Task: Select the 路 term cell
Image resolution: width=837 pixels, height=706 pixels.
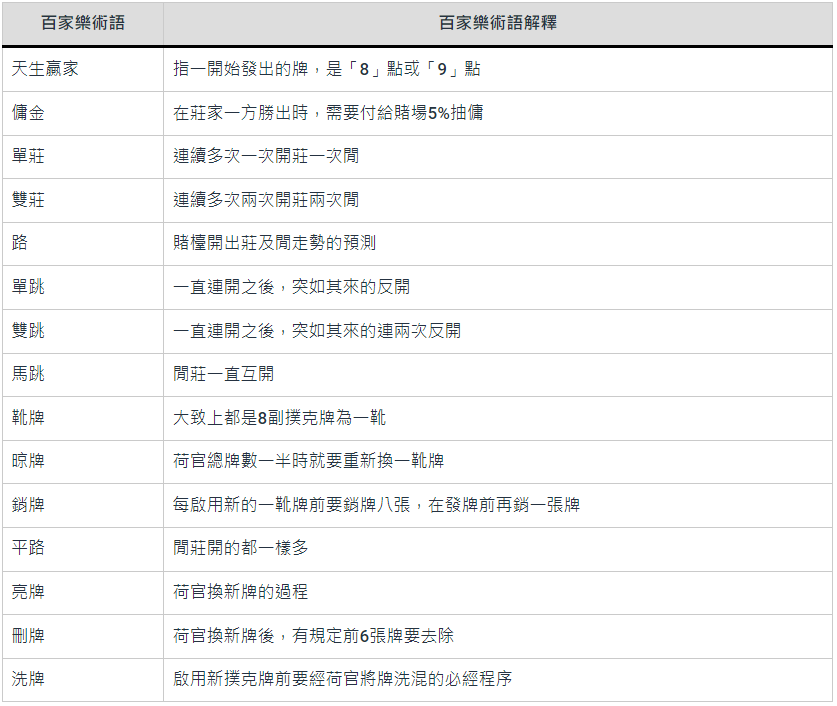Action: pyautogui.click(x=20, y=243)
